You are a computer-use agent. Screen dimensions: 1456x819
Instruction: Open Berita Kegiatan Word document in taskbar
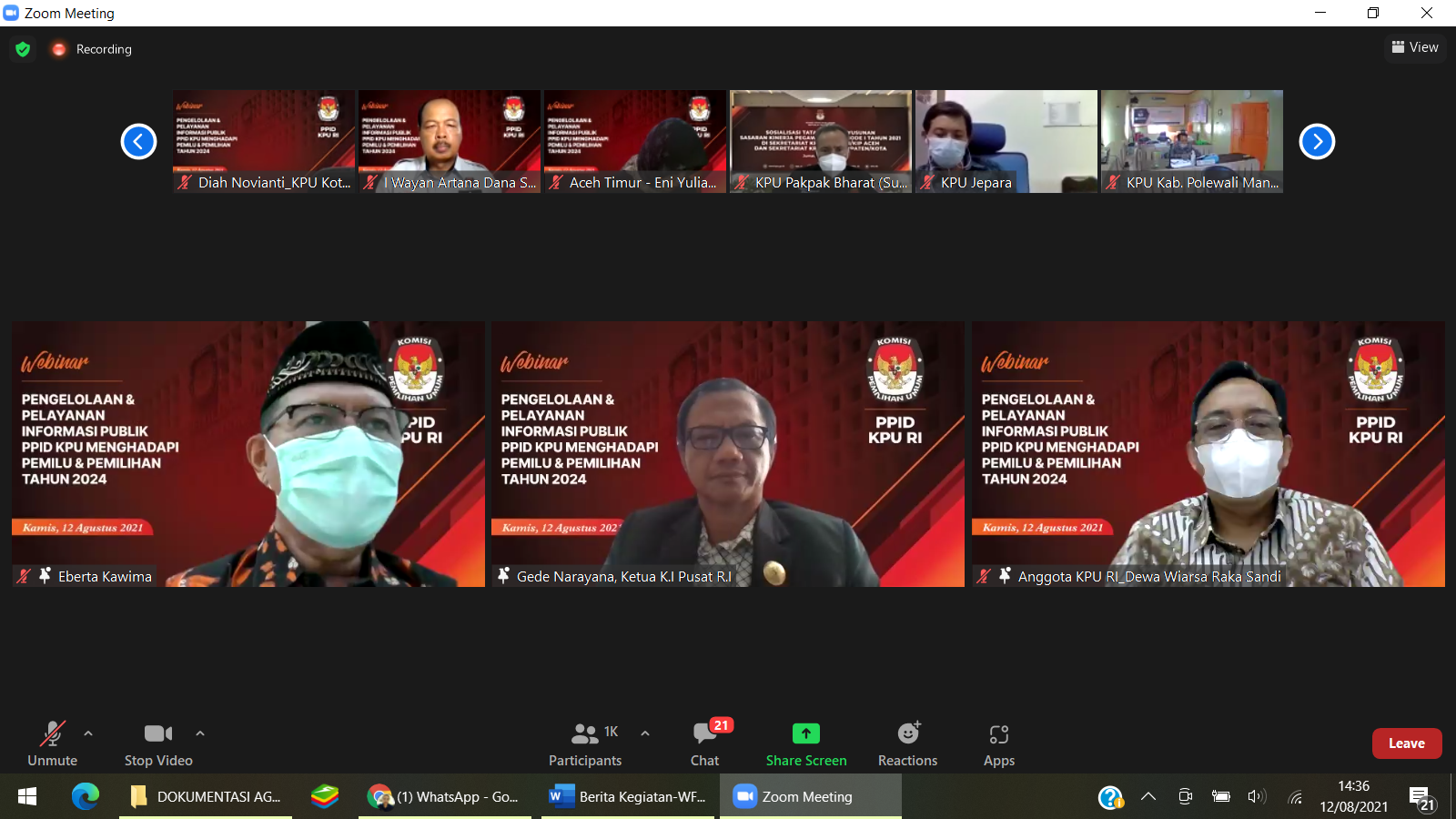click(629, 797)
